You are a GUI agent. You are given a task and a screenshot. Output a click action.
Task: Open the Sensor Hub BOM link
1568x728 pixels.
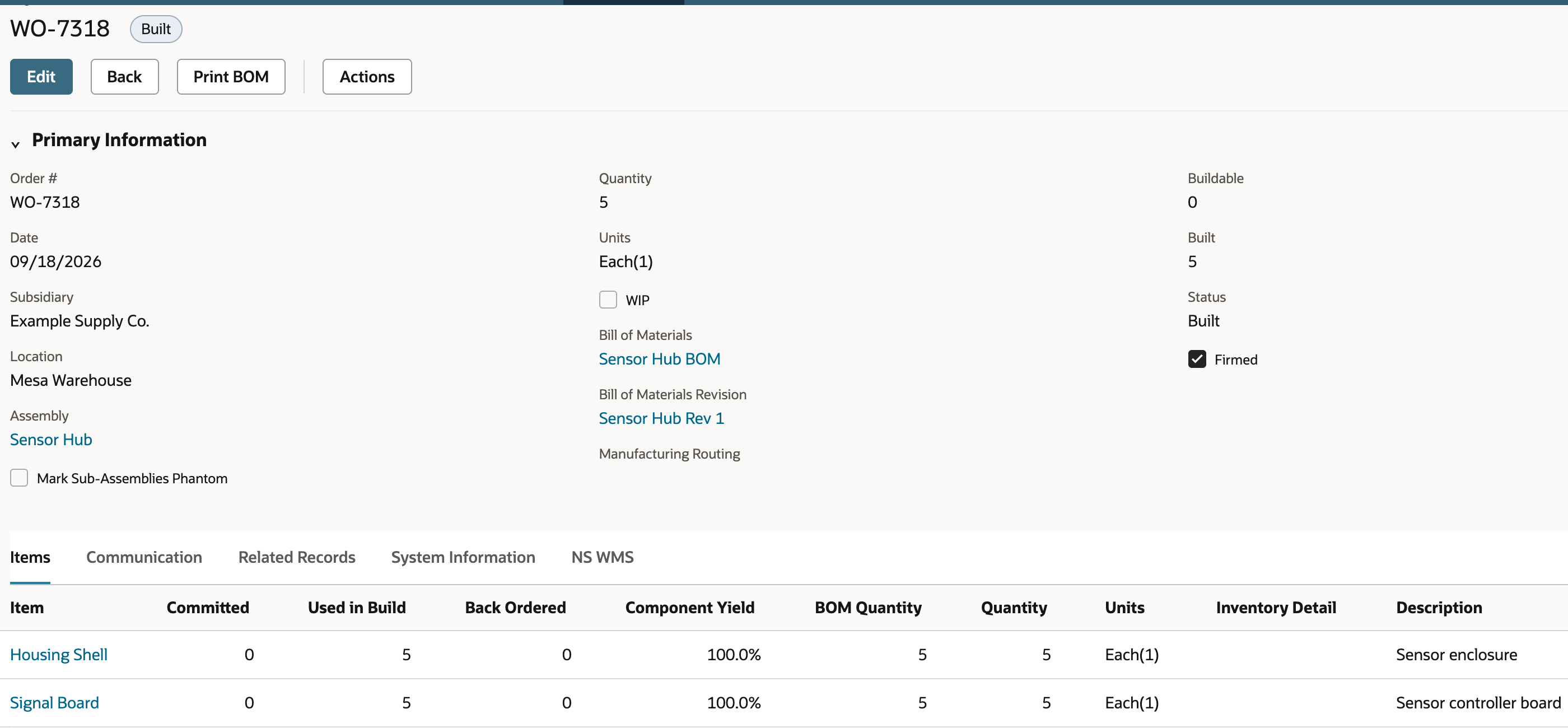click(660, 359)
